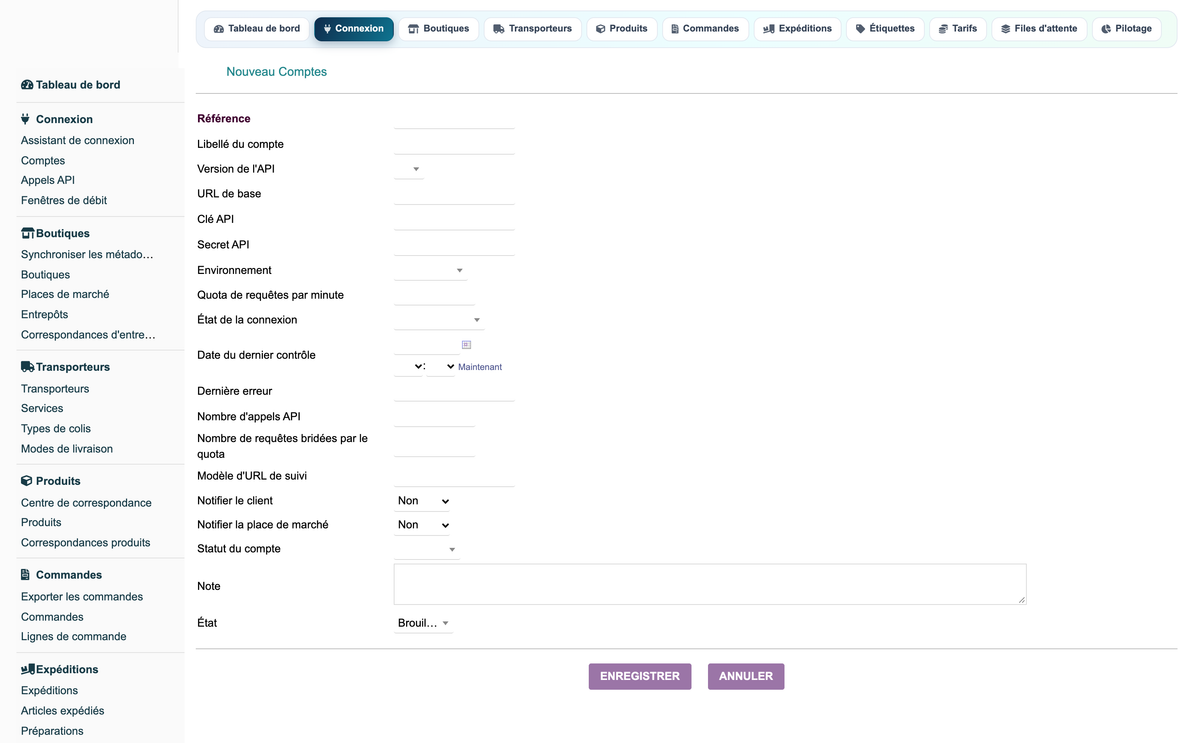The height and width of the screenshot is (743, 1200).
Task: Focus the URL de base field
Action: point(454,194)
